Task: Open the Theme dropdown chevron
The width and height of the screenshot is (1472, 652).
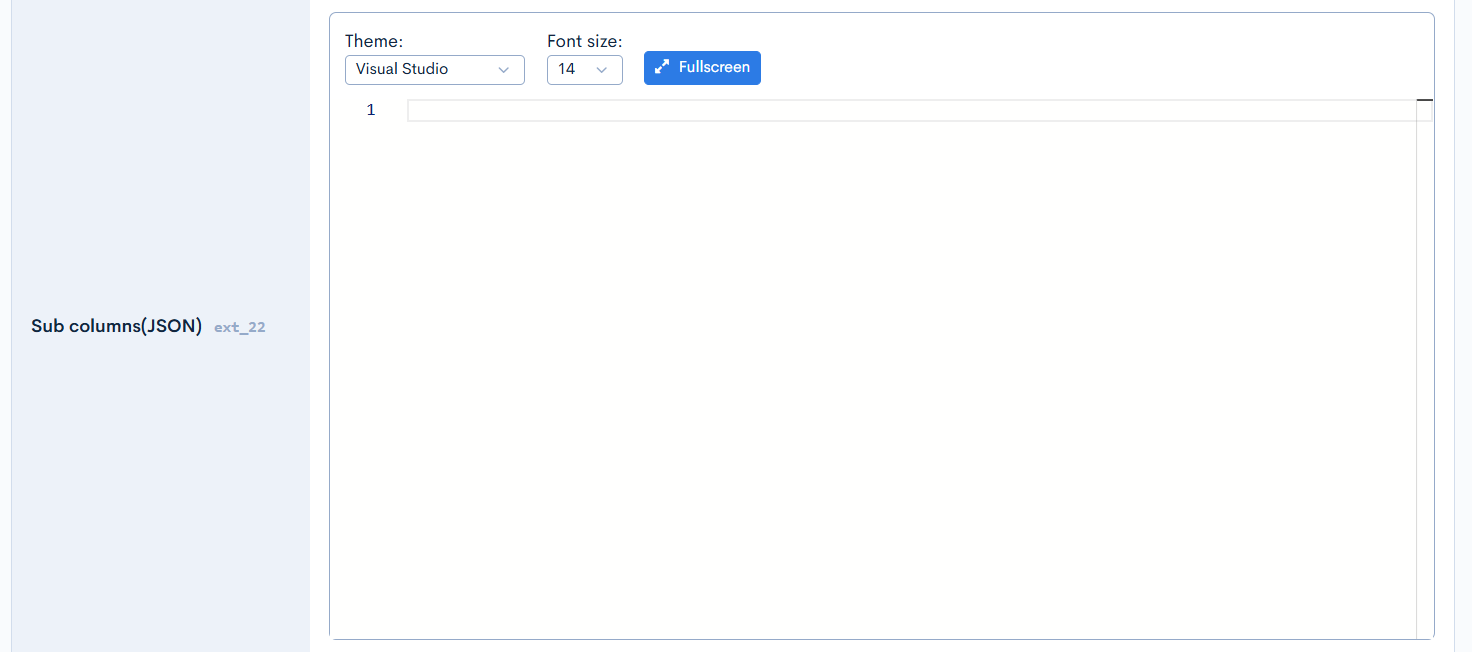Action: point(503,70)
